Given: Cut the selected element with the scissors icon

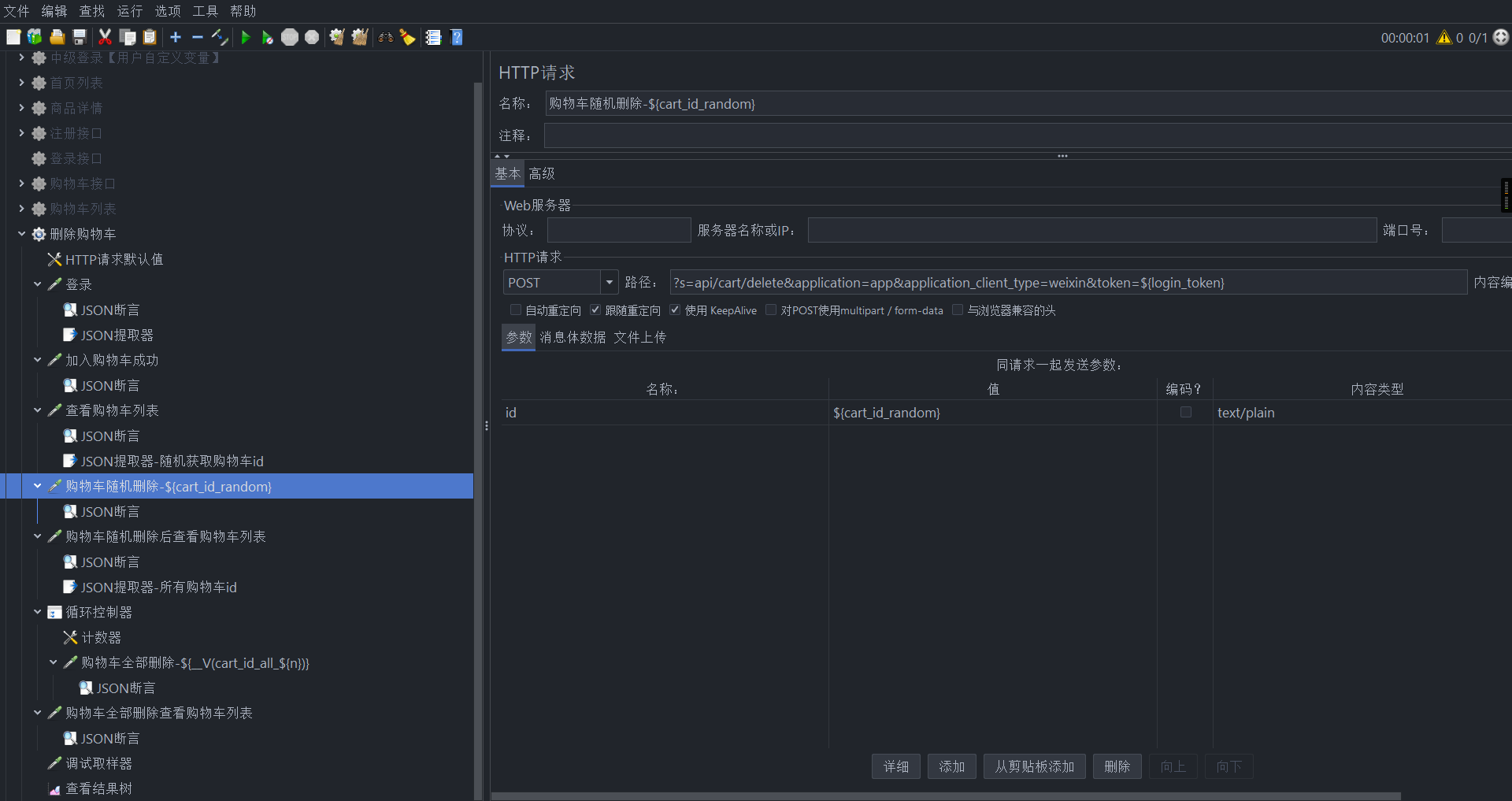Looking at the screenshot, I should (105, 37).
